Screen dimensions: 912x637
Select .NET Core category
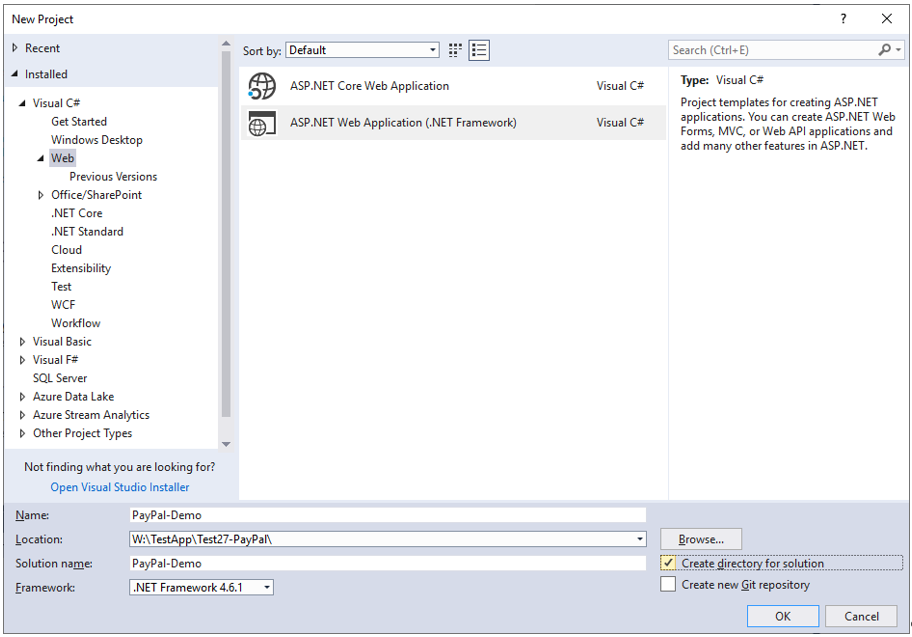[x=77, y=213]
